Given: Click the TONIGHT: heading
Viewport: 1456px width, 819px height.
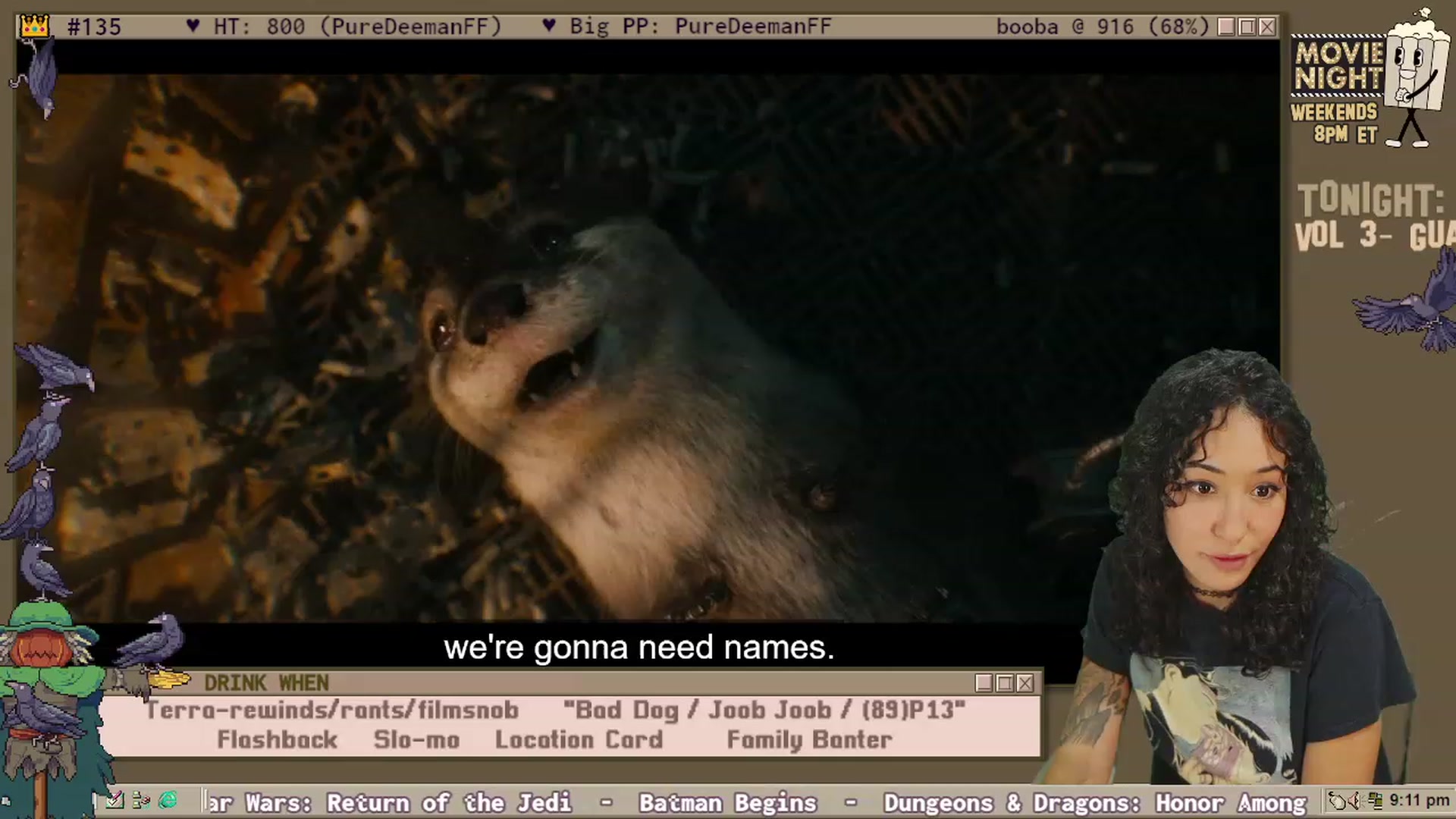Looking at the screenshot, I should (1370, 201).
